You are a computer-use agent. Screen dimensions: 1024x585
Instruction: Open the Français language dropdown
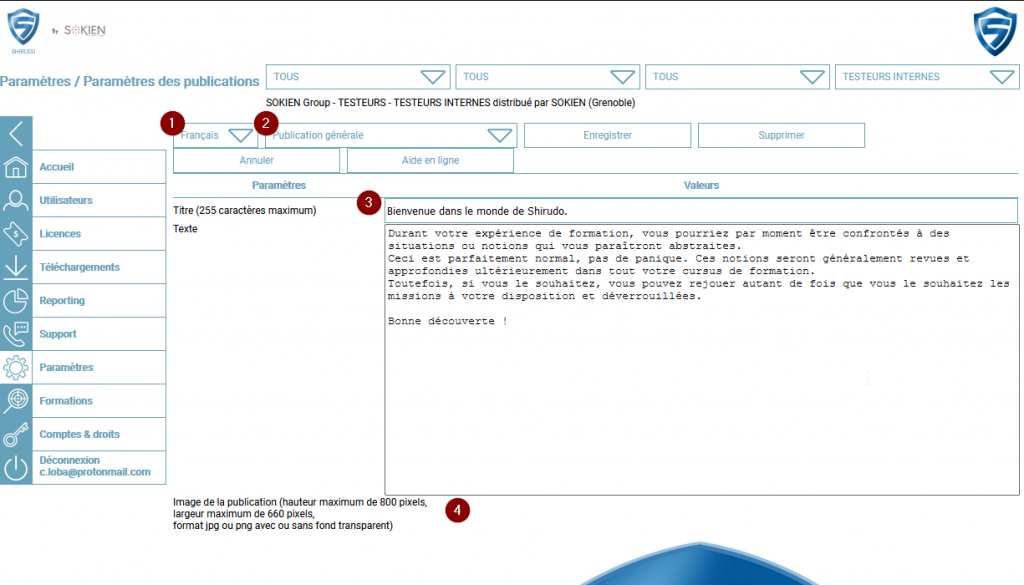pyautogui.click(x=216, y=136)
